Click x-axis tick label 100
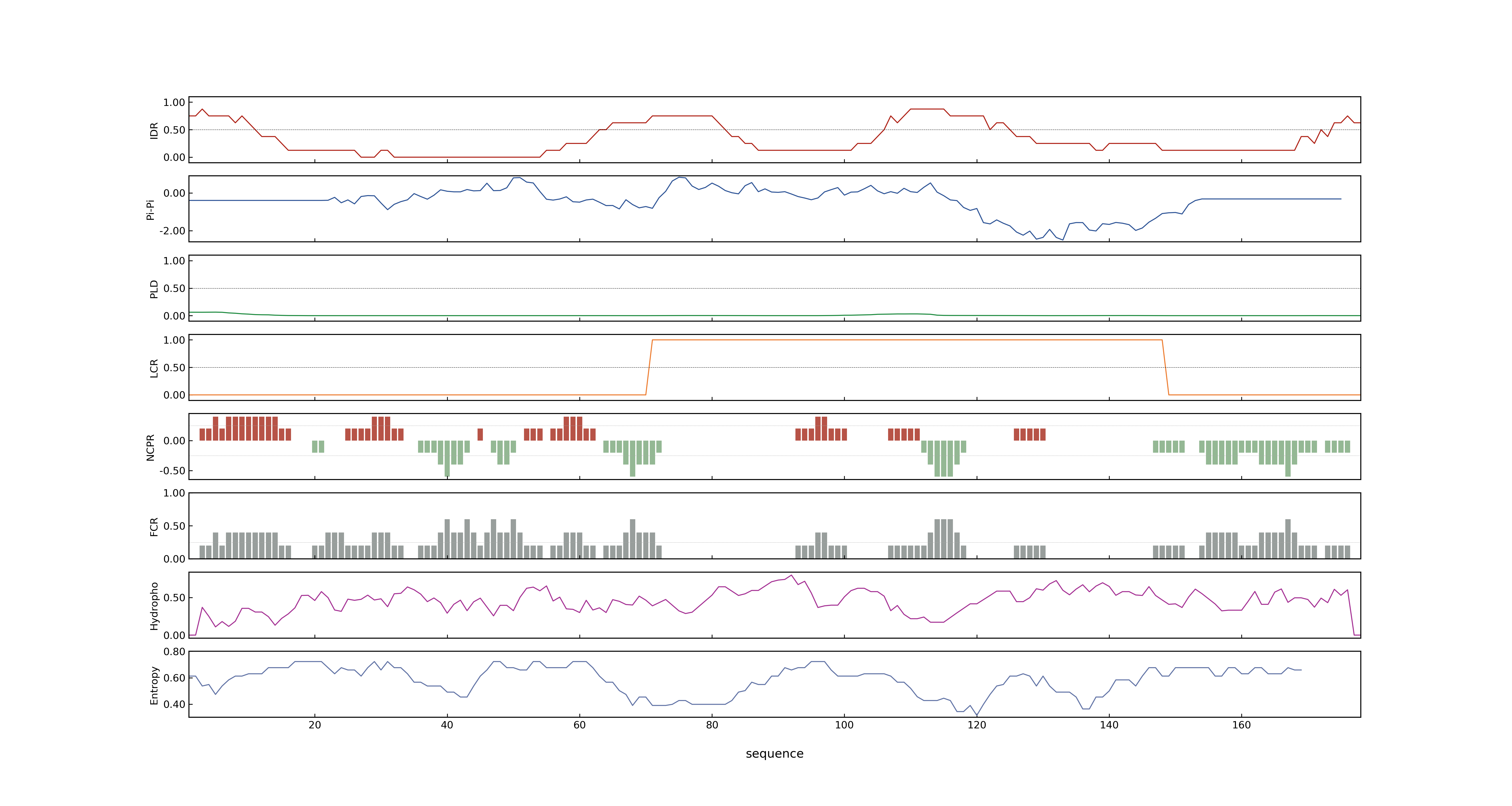The image size is (1512, 806). [x=844, y=725]
